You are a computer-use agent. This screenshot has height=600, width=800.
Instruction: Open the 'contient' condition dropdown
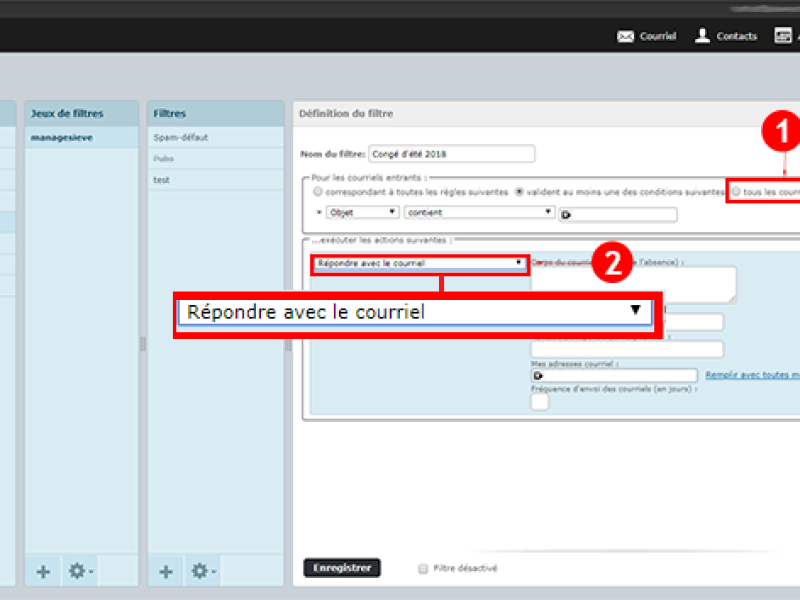(x=479, y=212)
